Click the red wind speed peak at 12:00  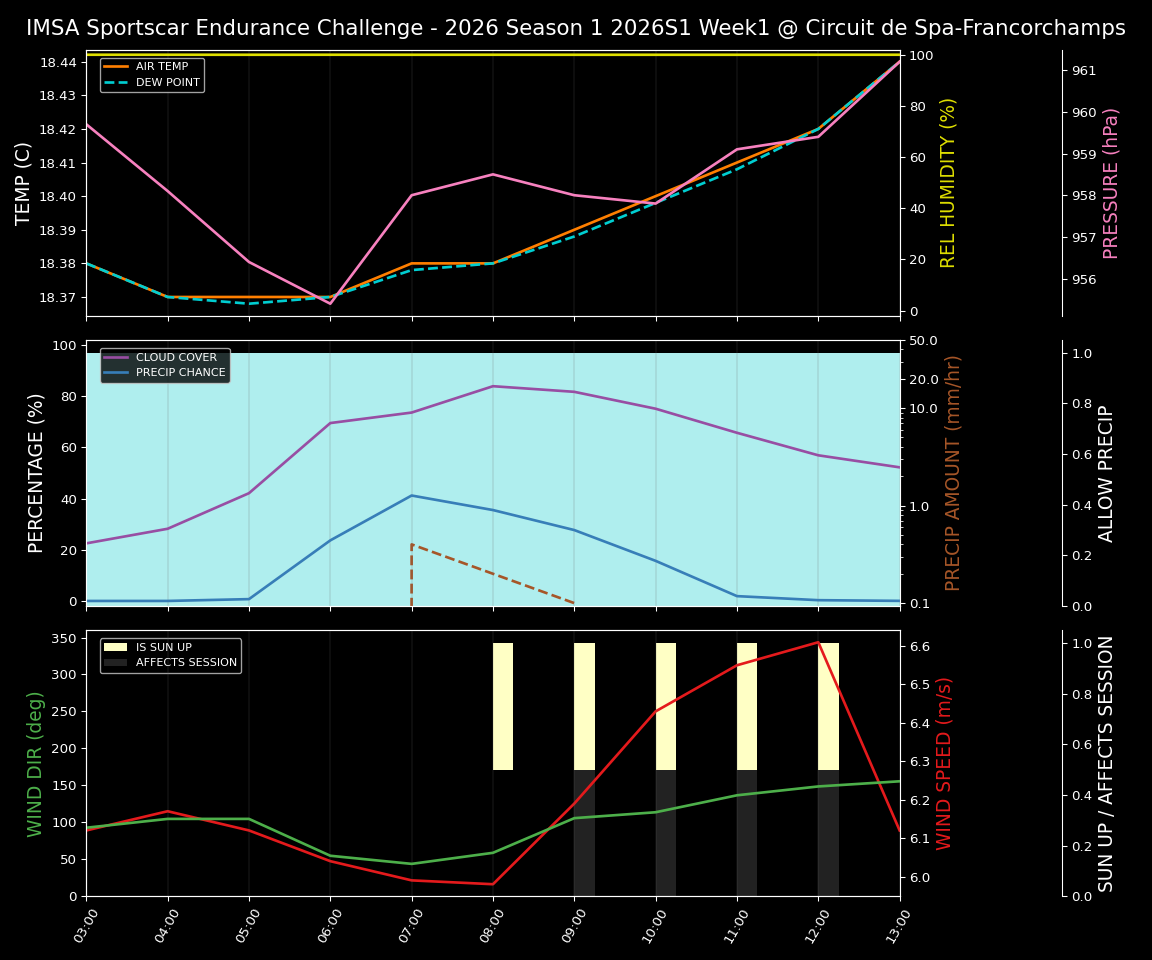(x=817, y=643)
